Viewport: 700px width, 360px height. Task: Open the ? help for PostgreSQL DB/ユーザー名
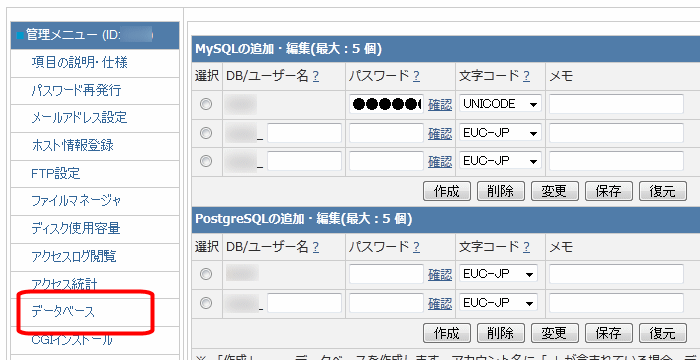[x=316, y=247]
